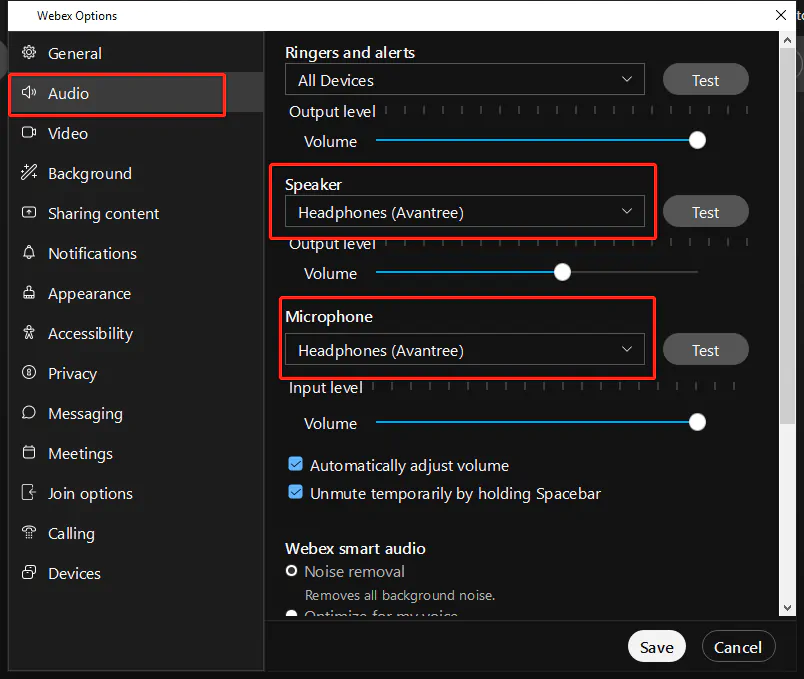This screenshot has width=804, height=679.
Task: Open the Ringers and alerts device dropdown
Action: 464,80
